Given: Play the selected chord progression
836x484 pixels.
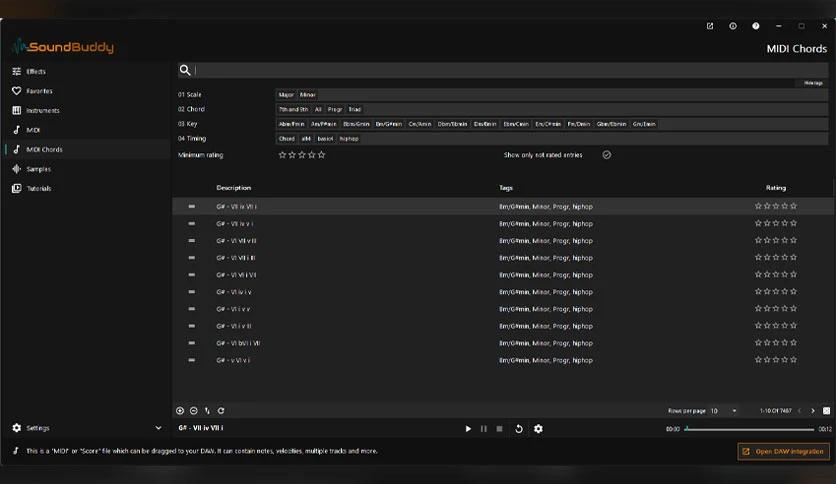Looking at the screenshot, I should click(468, 429).
